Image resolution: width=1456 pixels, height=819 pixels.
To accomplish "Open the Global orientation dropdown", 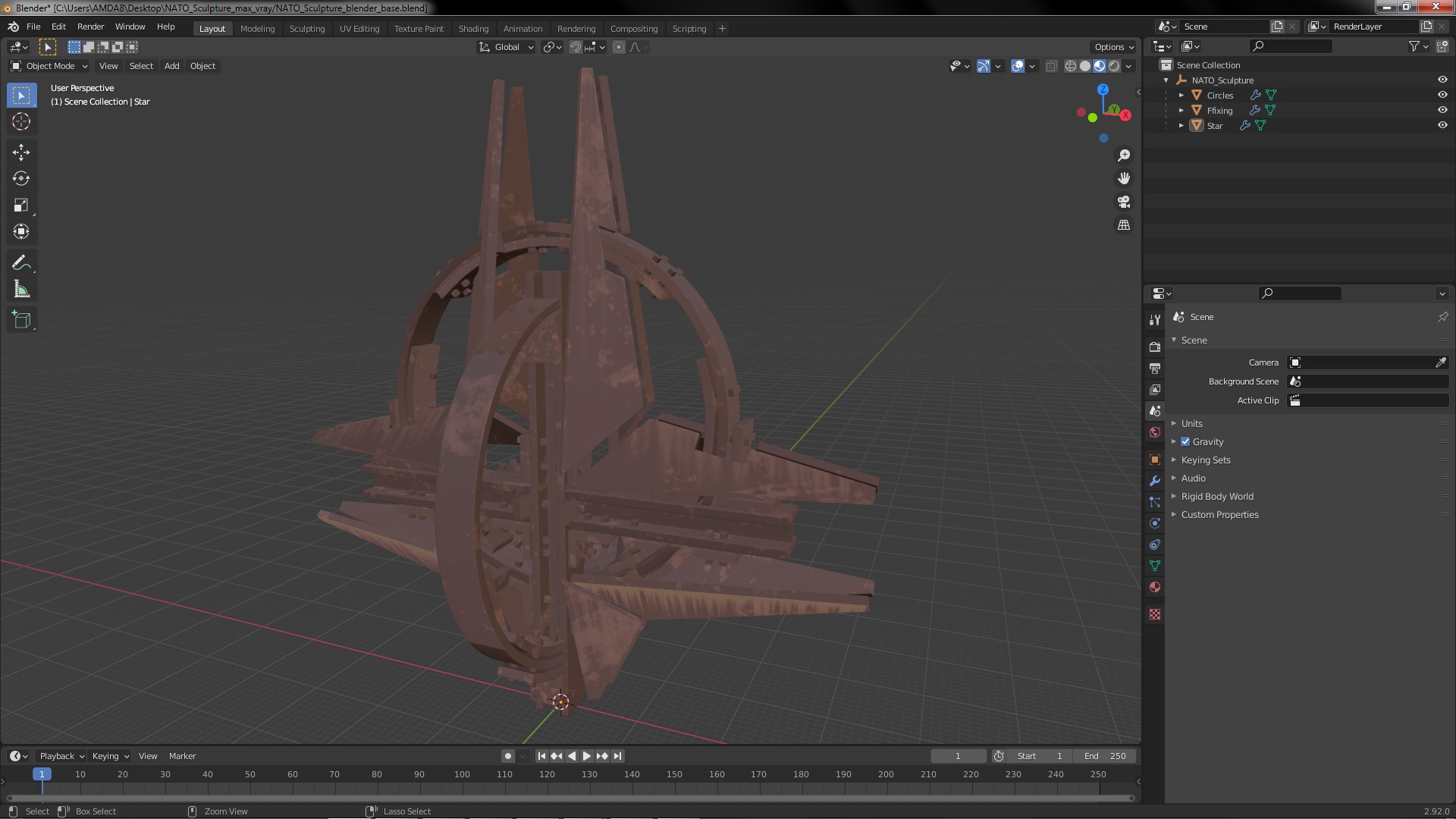I will click(x=506, y=47).
